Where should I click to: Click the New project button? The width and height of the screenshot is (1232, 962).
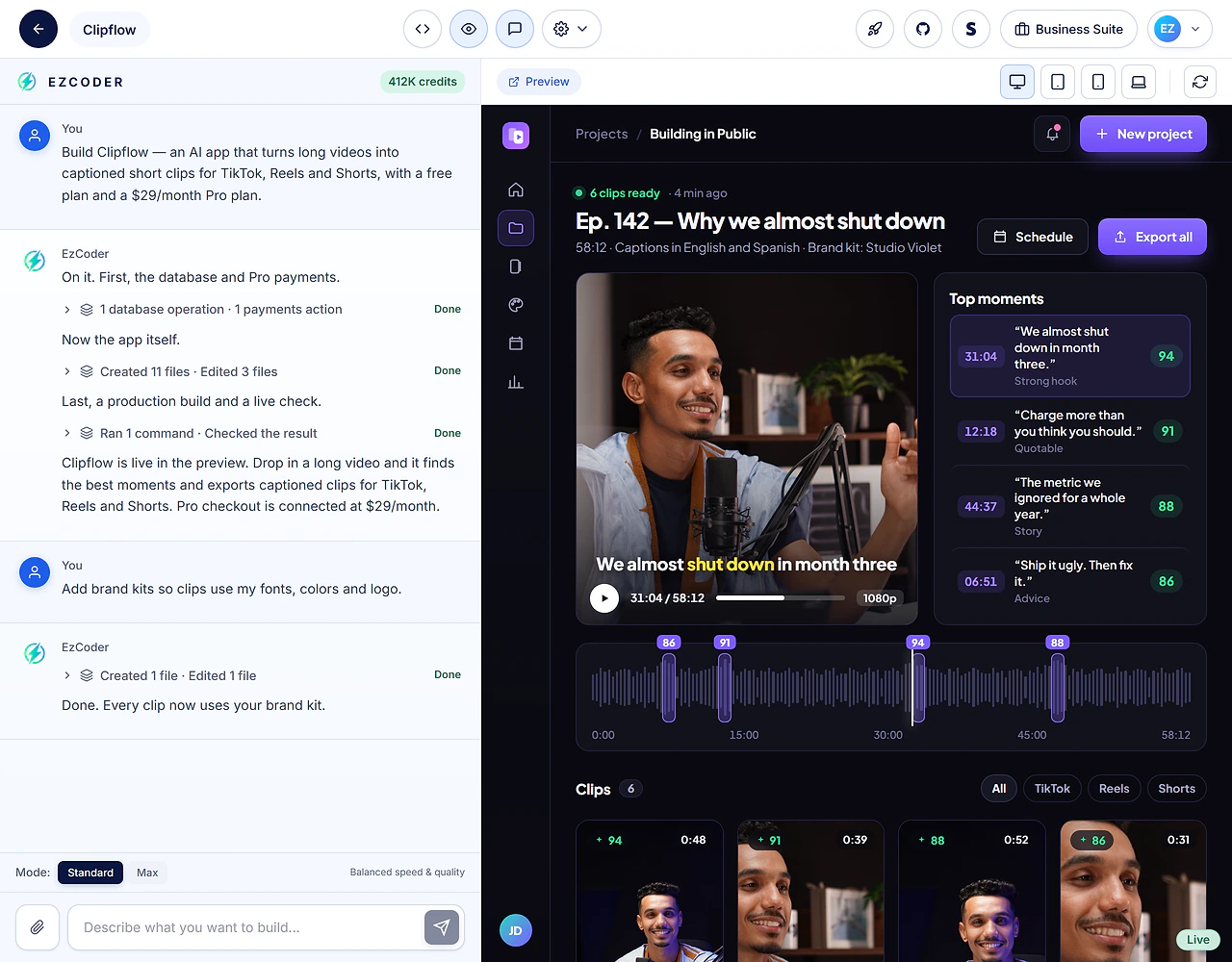tap(1143, 134)
